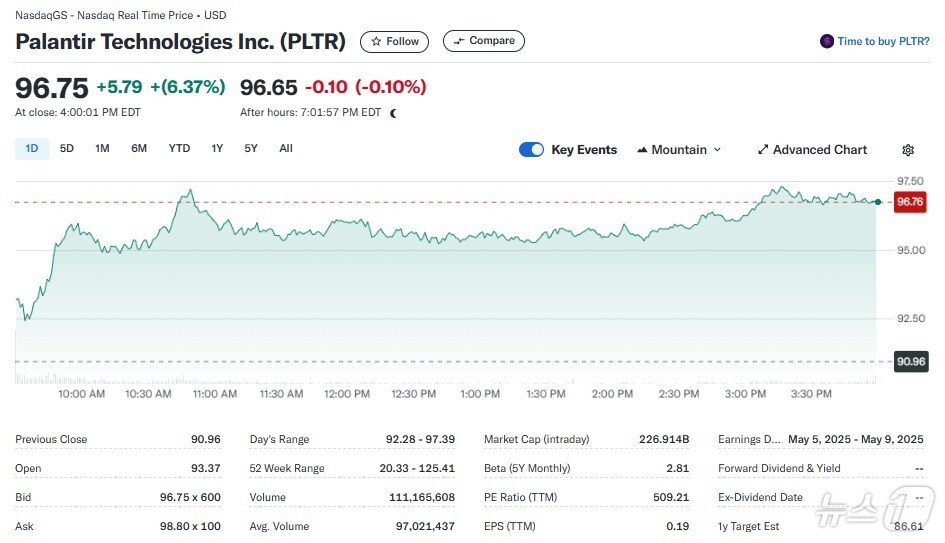Open chart settings gear icon
Screen dimensions: 945x543
click(x=908, y=150)
